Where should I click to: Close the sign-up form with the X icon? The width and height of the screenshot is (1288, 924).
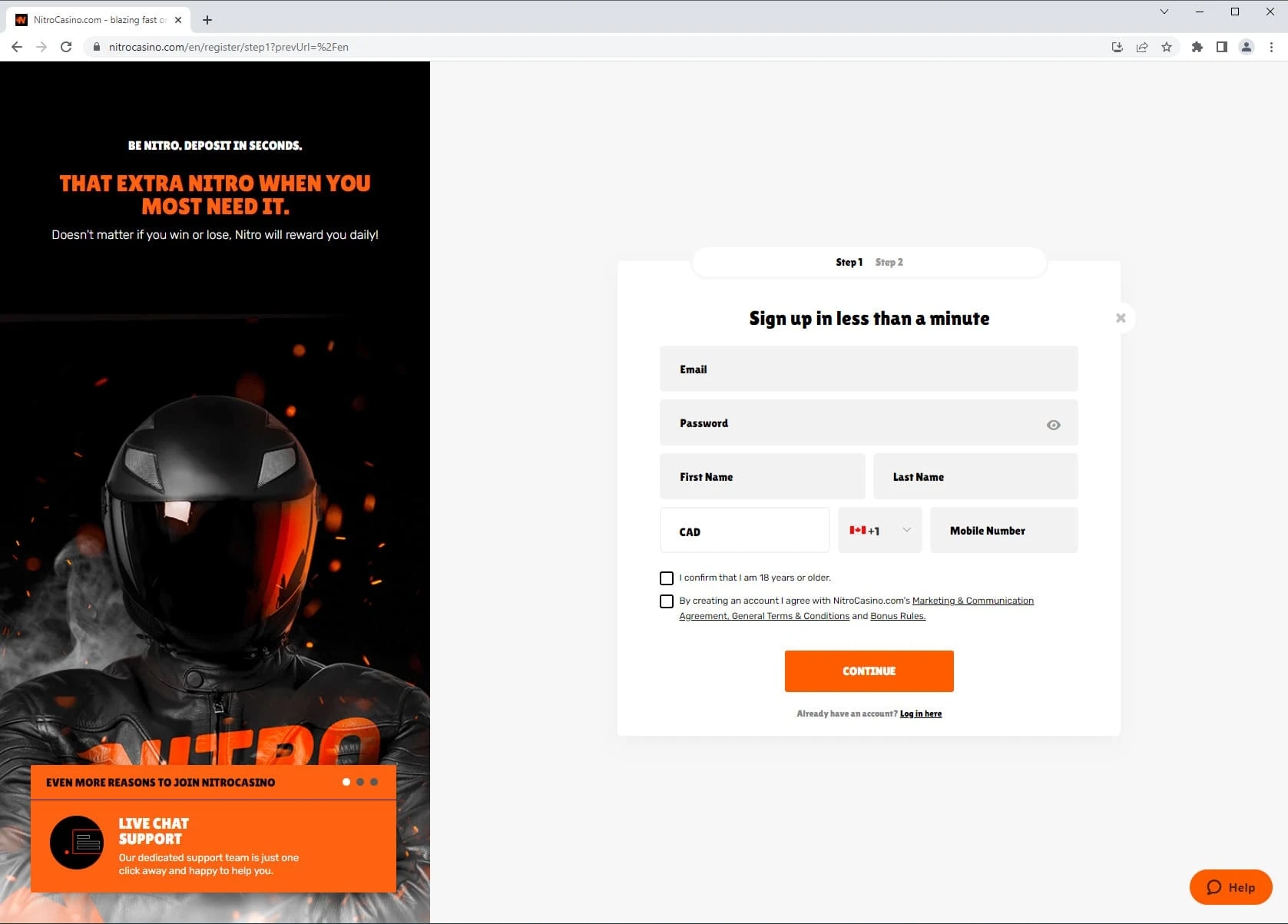1121,318
